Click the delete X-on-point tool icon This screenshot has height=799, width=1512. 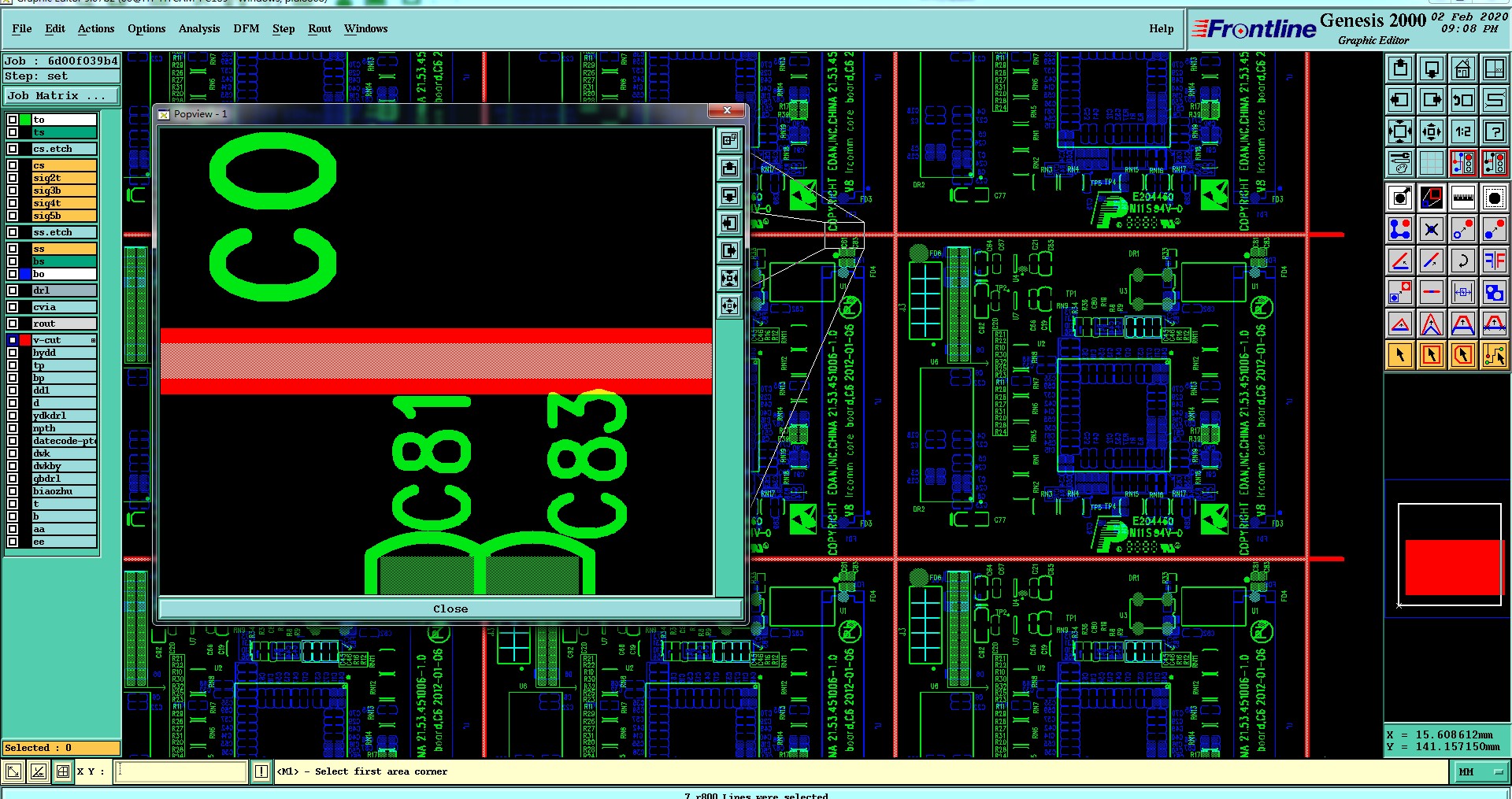1432,229
